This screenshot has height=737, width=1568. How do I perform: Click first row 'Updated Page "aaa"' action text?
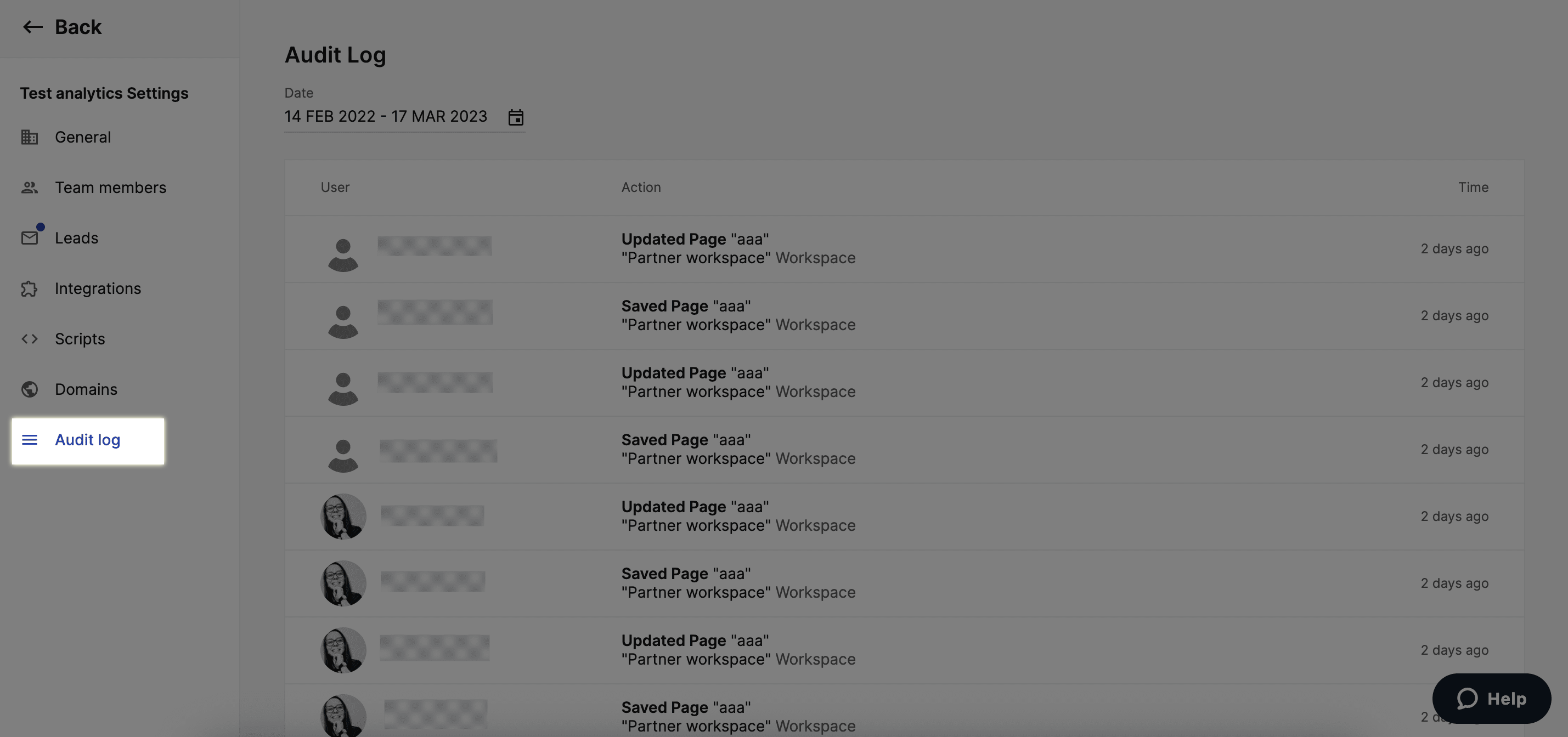tap(695, 239)
